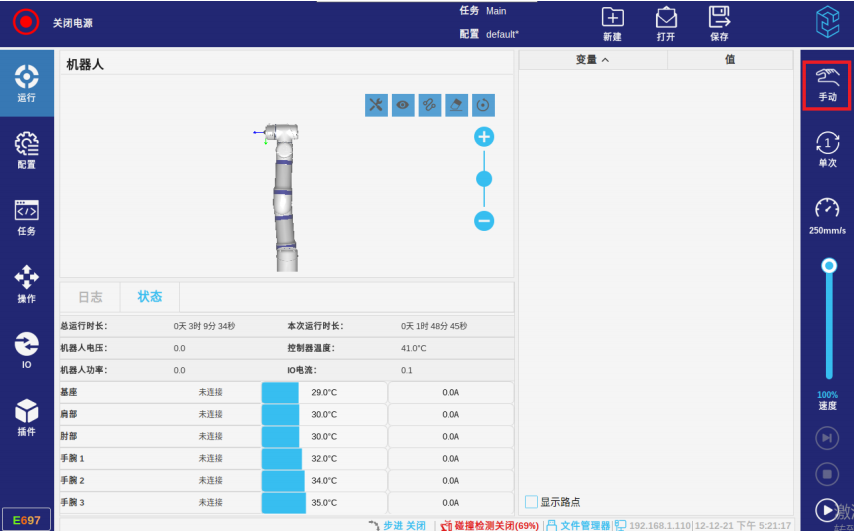Open the 250mm/s speed limit selector
The width and height of the screenshot is (854, 531).
pos(827,216)
